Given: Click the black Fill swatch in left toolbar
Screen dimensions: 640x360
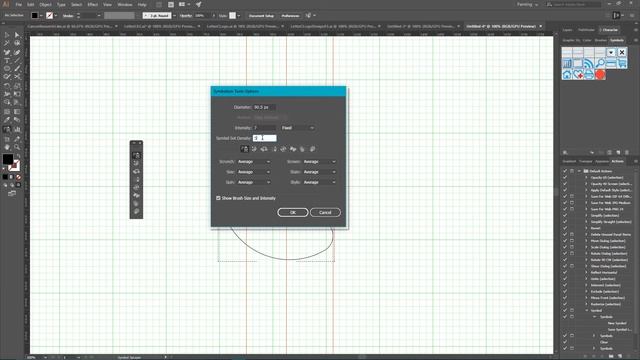Looking at the screenshot, I should coord(7,159).
